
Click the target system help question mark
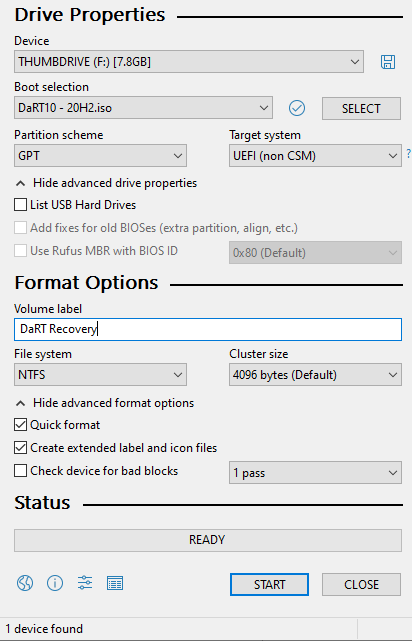pyautogui.click(x=408, y=154)
